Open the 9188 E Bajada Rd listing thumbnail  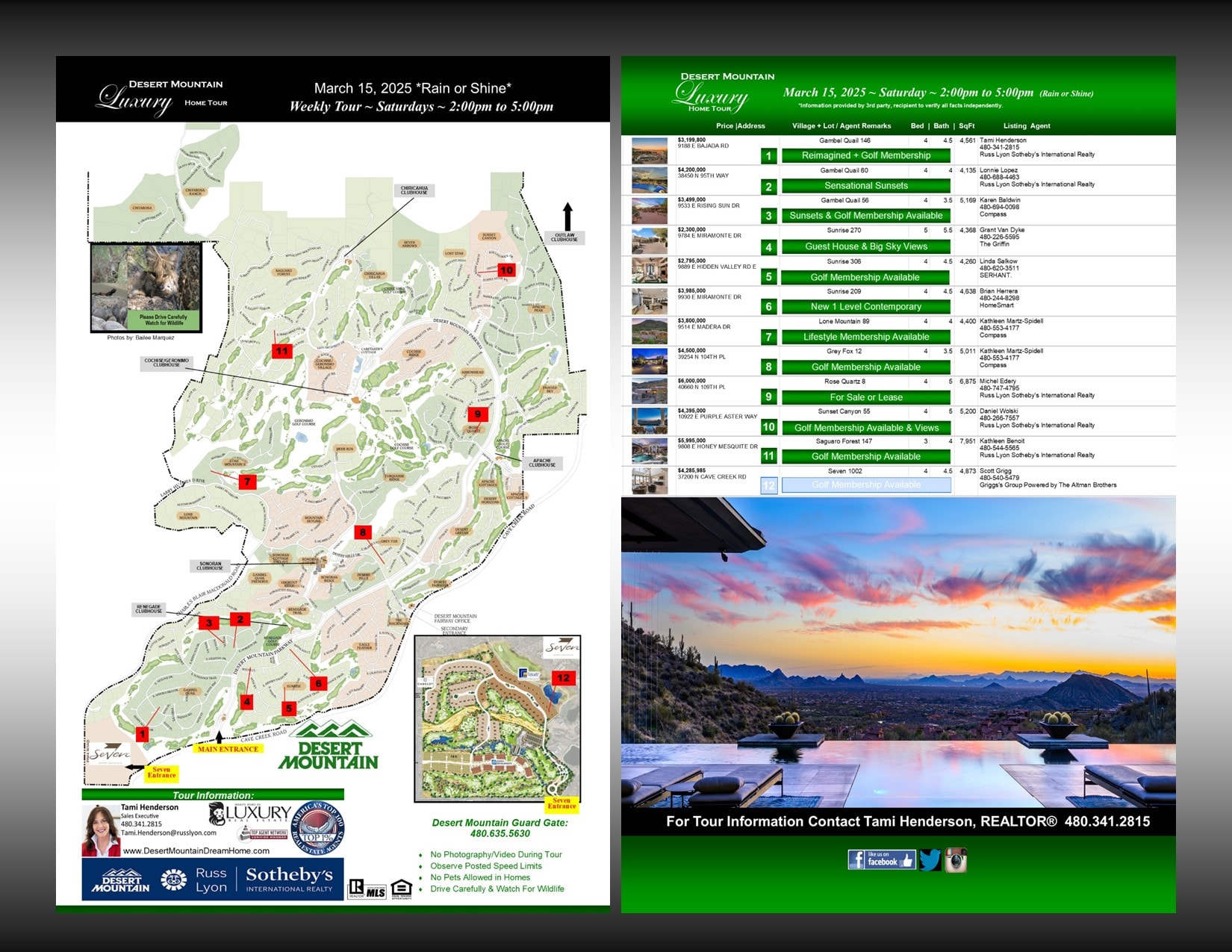(649, 150)
